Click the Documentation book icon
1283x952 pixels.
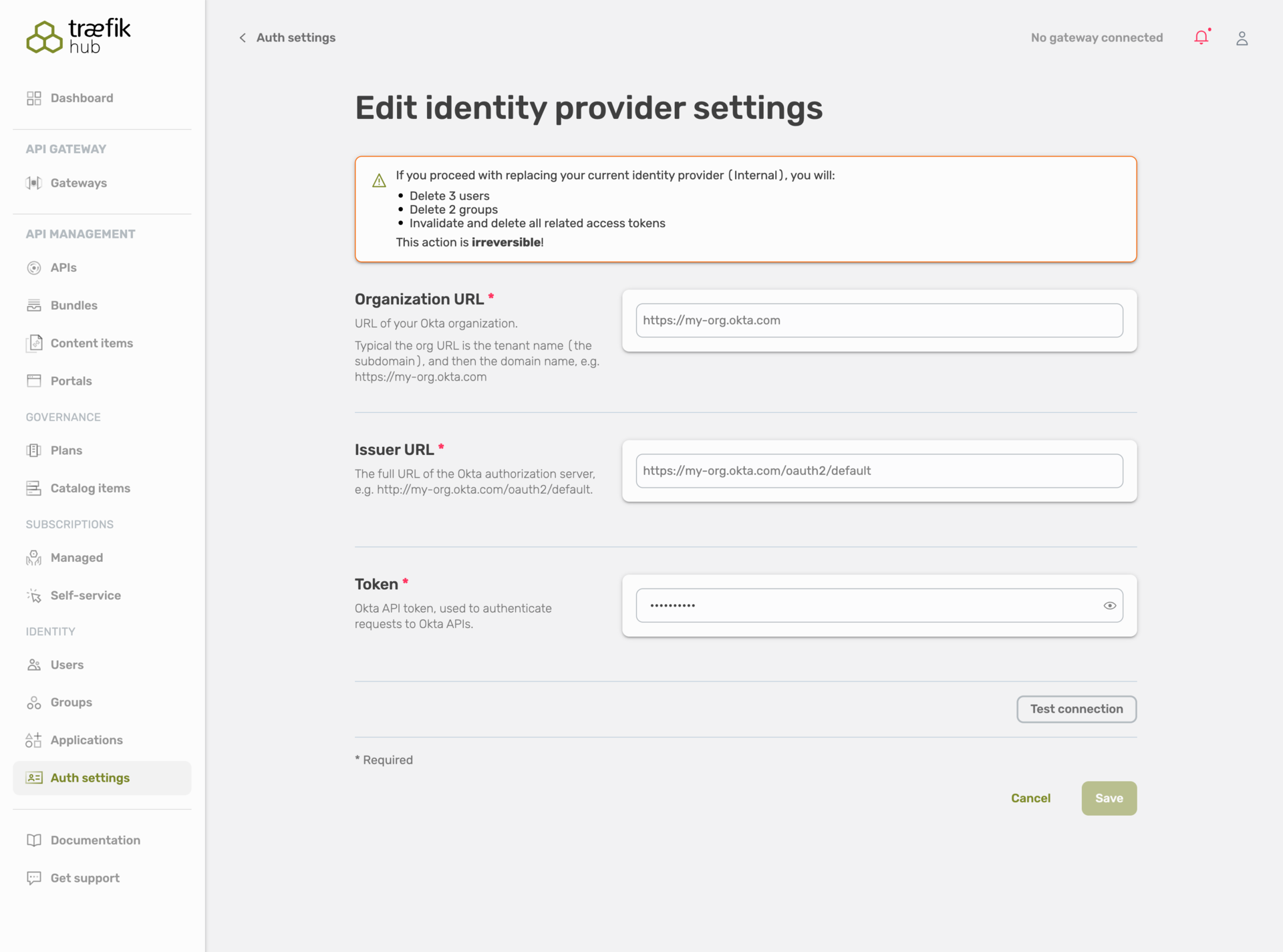[x=34, y=840]
